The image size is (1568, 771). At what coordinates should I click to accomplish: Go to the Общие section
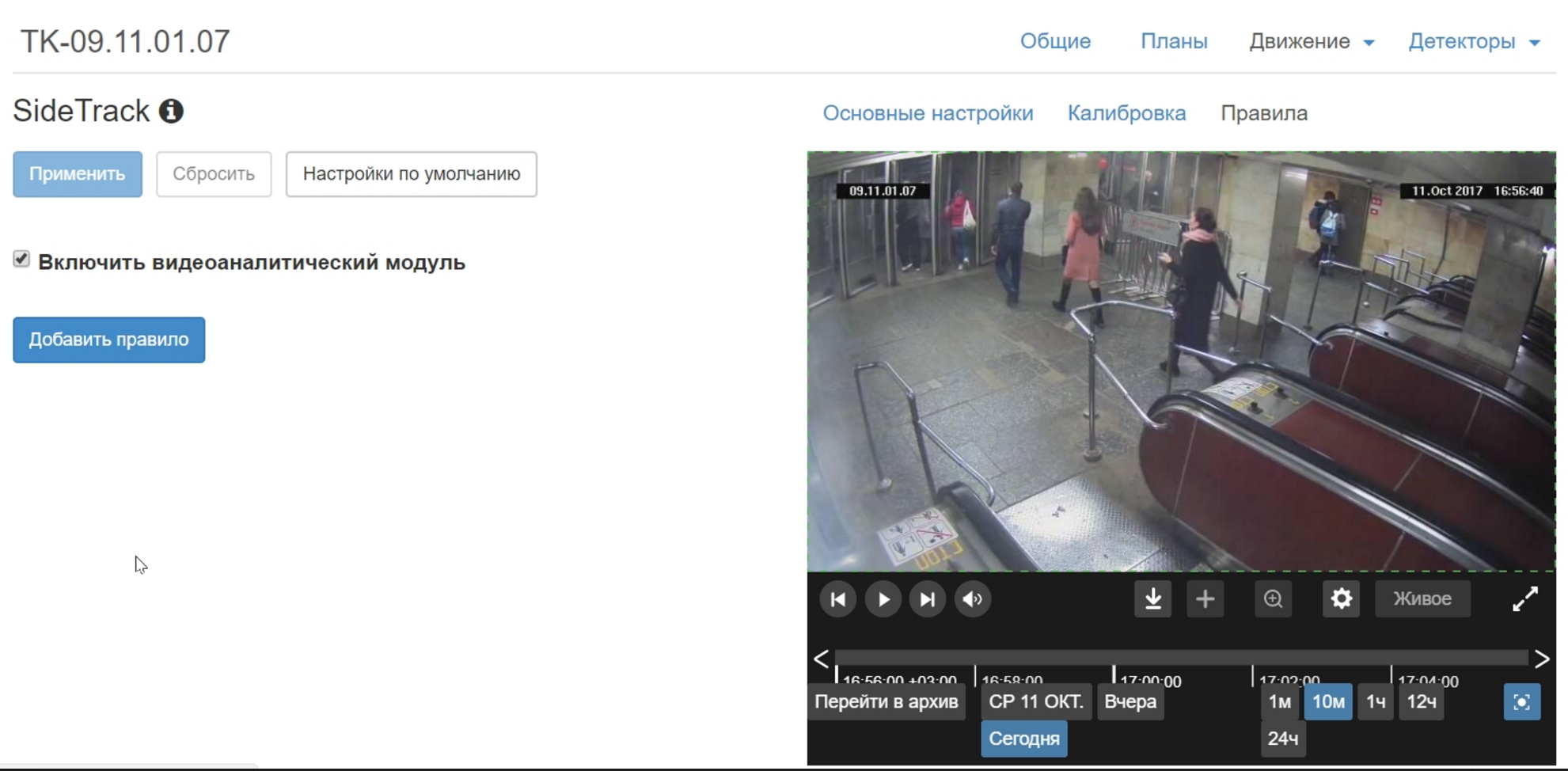pyautogui.click(x=1055, y=41)
